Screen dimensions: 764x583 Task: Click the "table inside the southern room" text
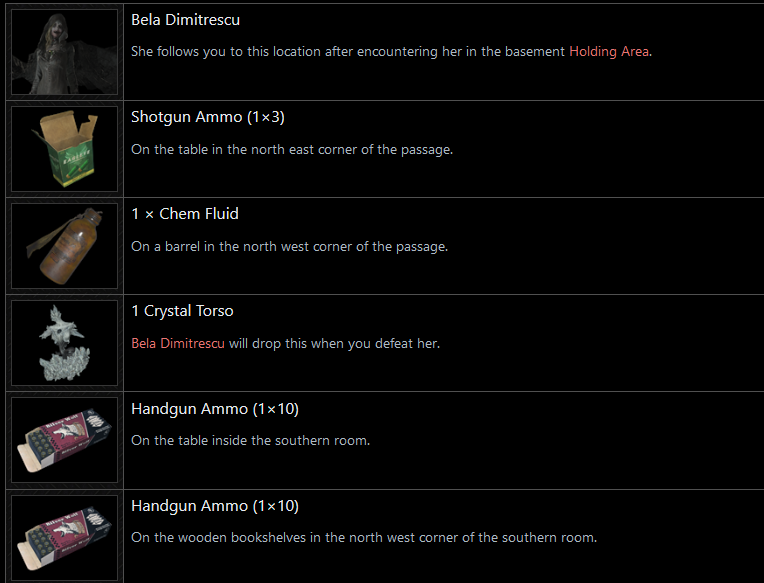[250, 440]
